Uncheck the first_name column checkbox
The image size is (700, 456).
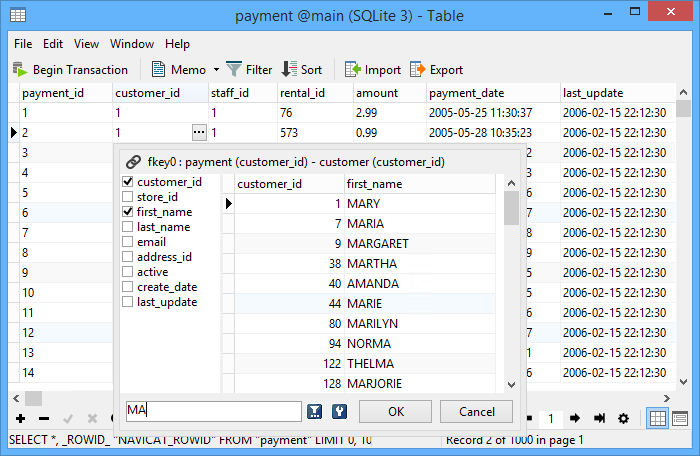[x=128, y=211]
